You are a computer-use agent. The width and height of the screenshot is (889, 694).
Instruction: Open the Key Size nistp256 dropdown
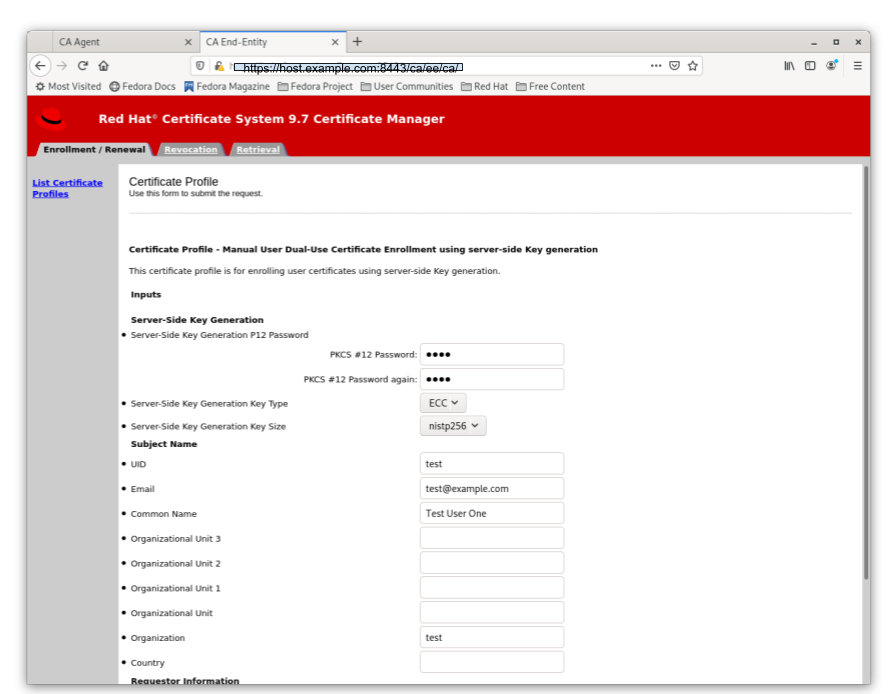[452, 426]
